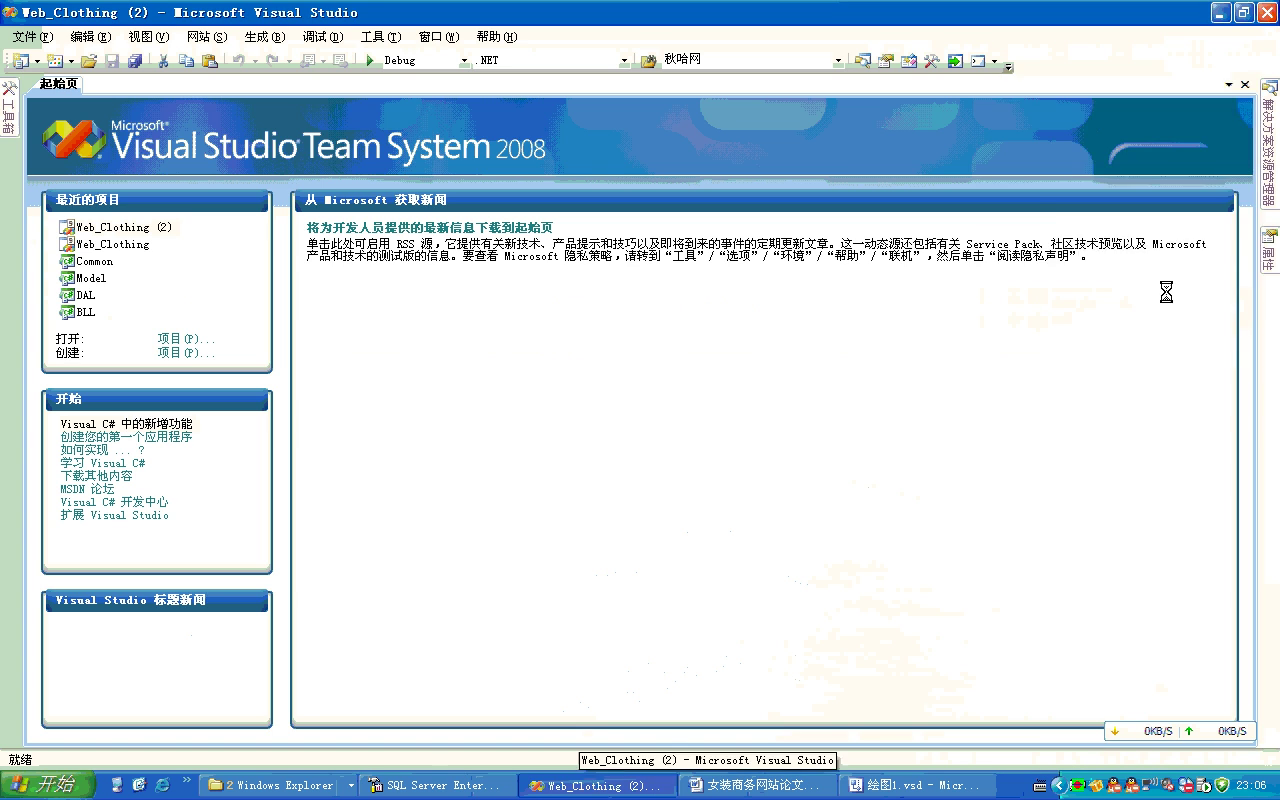Click the Redo arrow icon
Image resolution: width=1280 pixels, height=800 pixels.
272,61
